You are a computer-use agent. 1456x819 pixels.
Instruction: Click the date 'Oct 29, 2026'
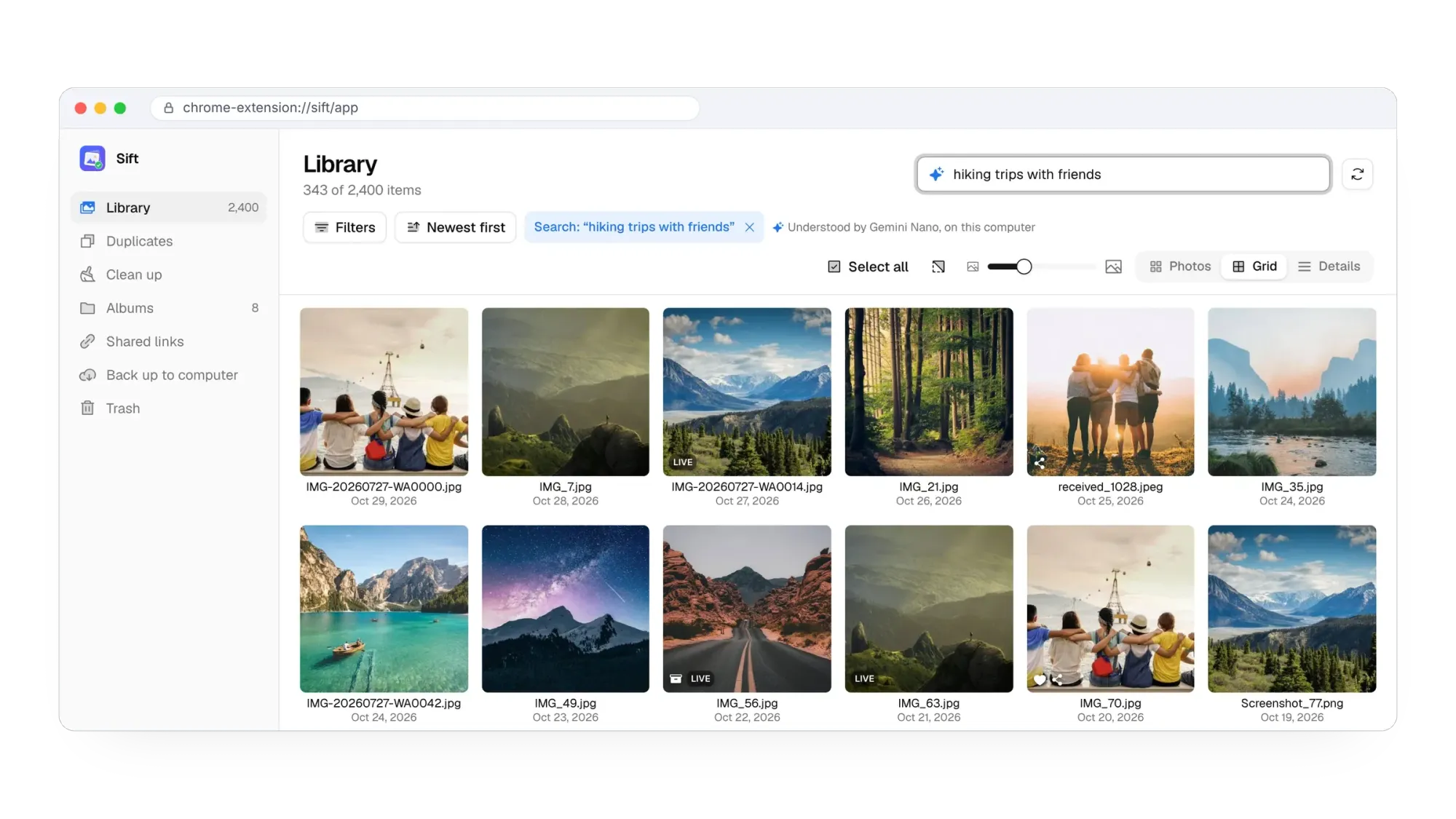tap(384, 501)
